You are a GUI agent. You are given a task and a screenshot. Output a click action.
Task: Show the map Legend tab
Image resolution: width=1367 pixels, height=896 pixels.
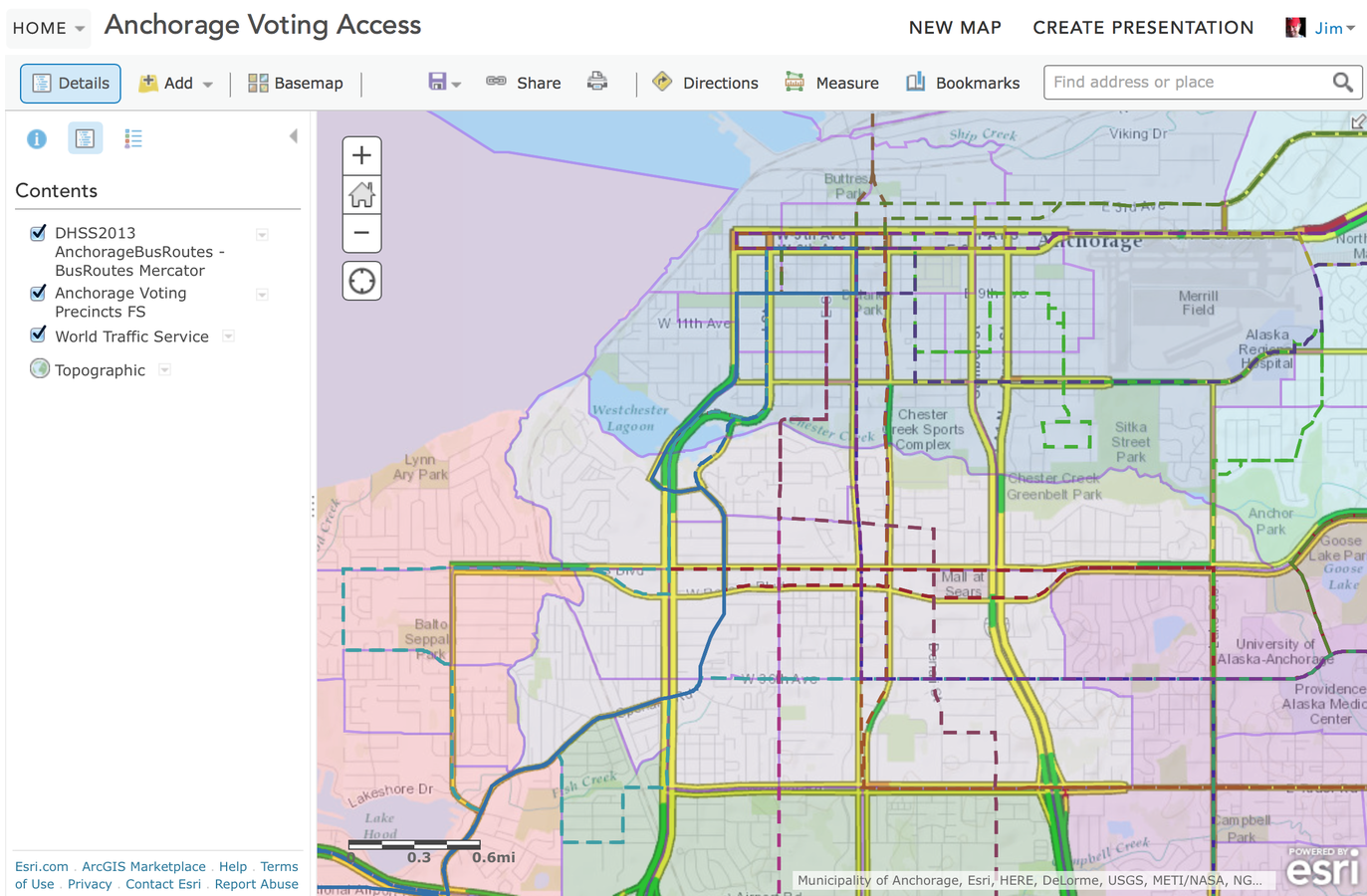(x=133, y=139)
